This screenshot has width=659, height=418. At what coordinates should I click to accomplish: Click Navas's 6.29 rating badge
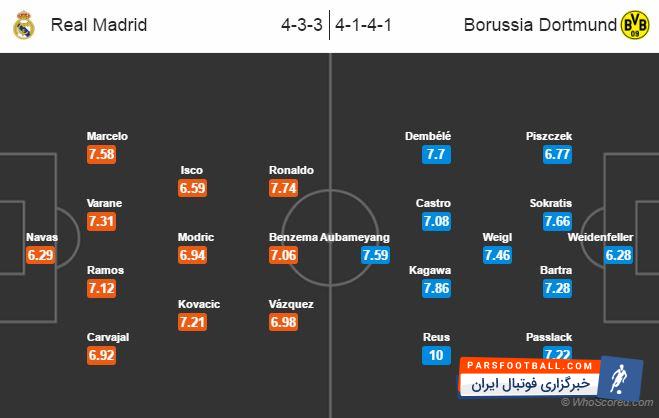coord(41,256)
